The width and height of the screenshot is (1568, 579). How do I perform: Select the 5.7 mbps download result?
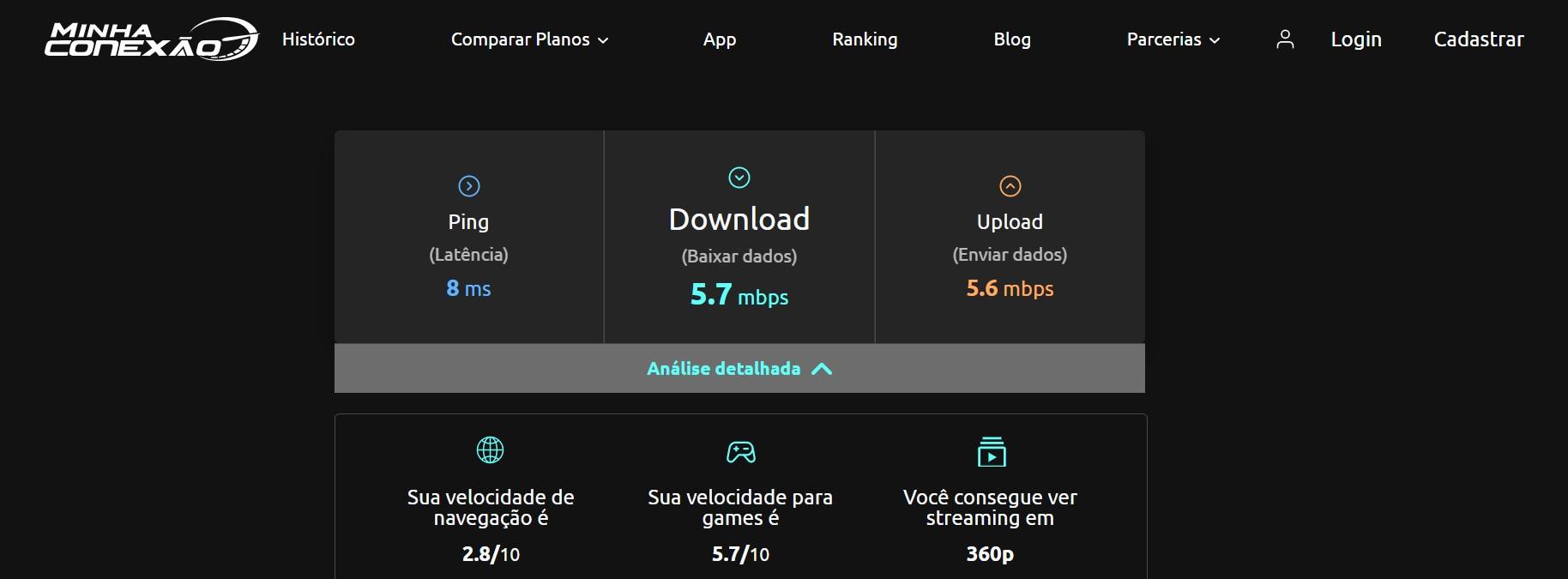click(739, 295)
